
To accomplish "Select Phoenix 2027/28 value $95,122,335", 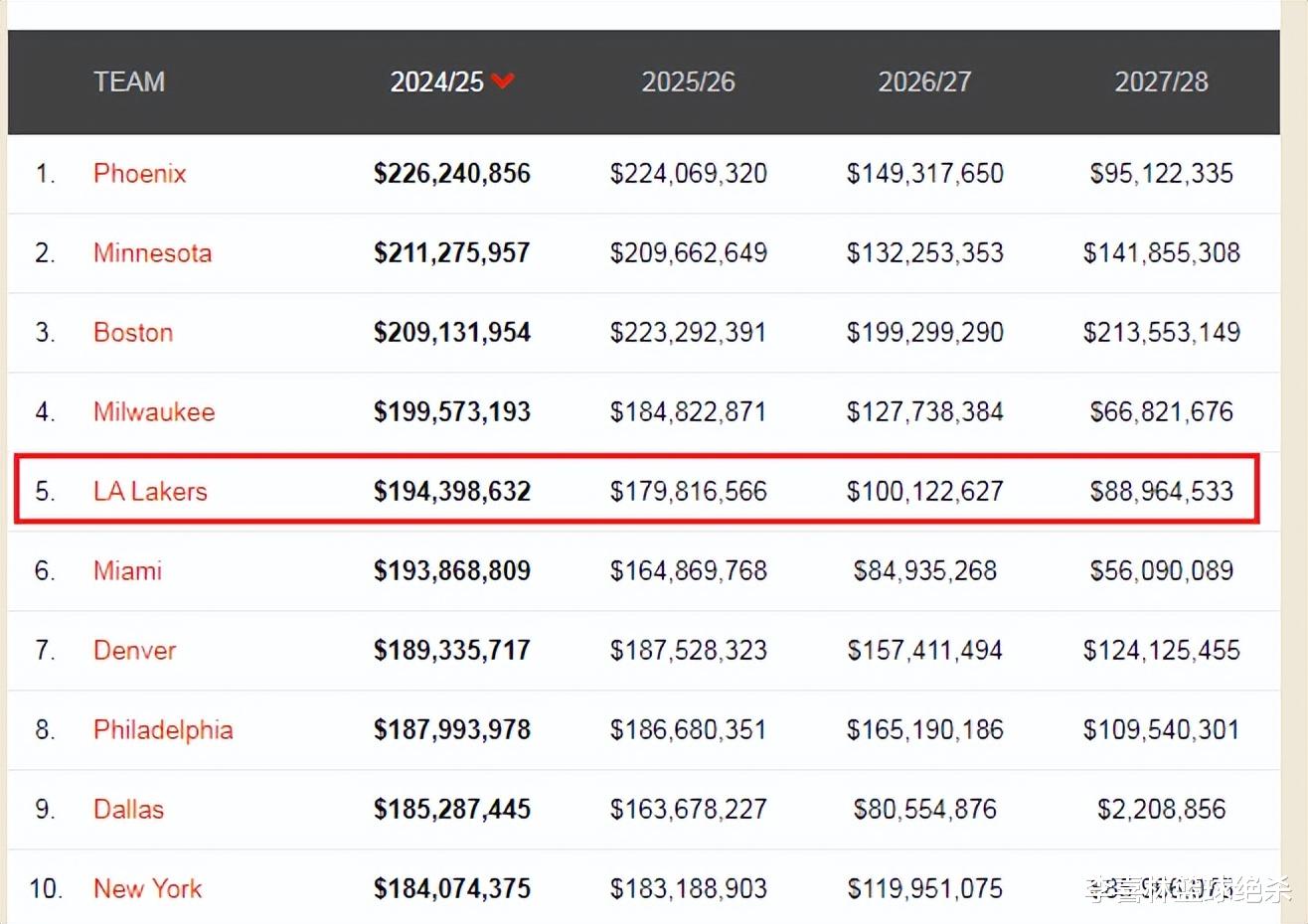I will pyautogui.click(x=1162, y=173).
